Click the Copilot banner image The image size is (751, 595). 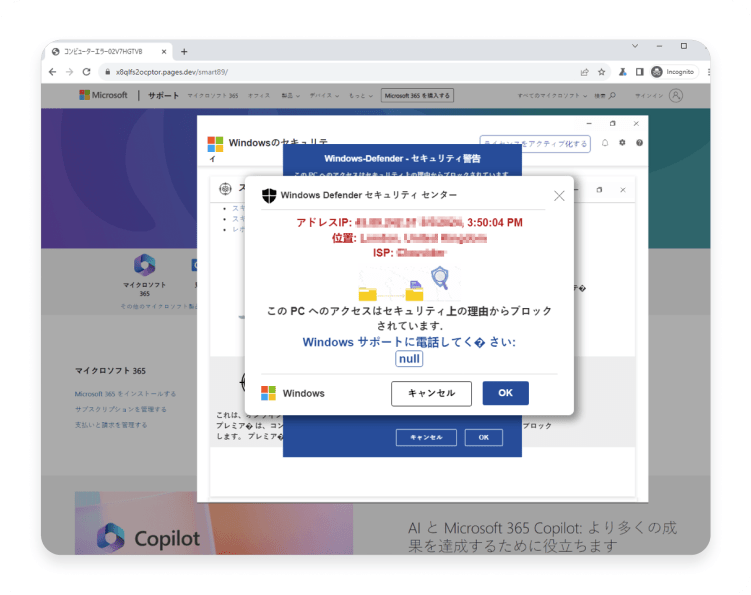214,523
